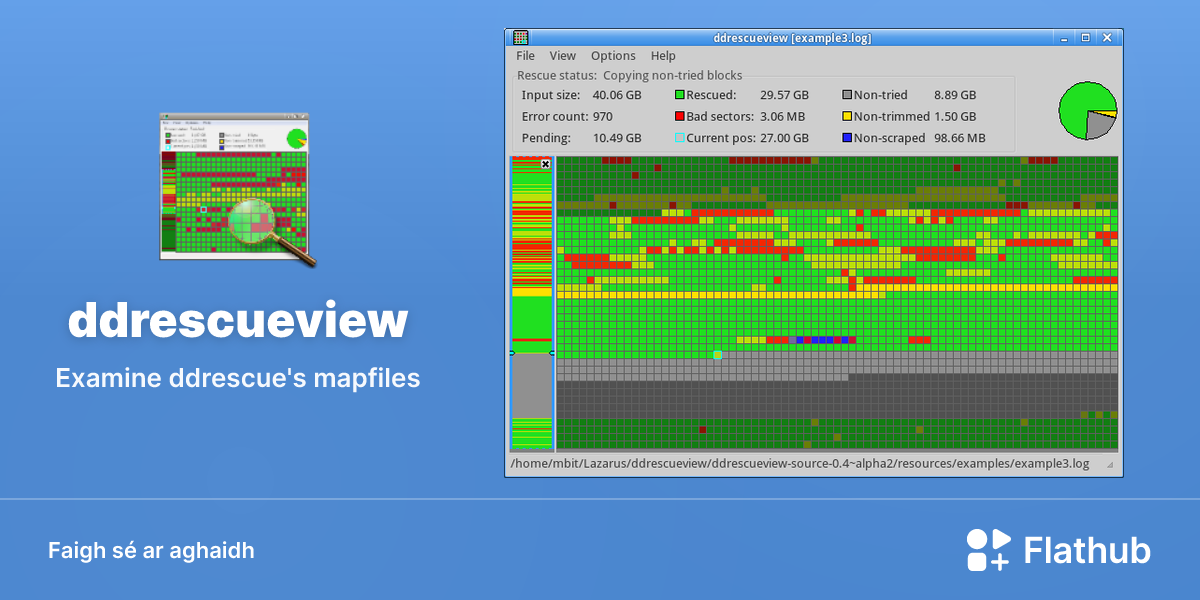Click the rescue status pie chart
Image resolution: width=1200 pixels, height=600 pixels.
[1088, 110]
